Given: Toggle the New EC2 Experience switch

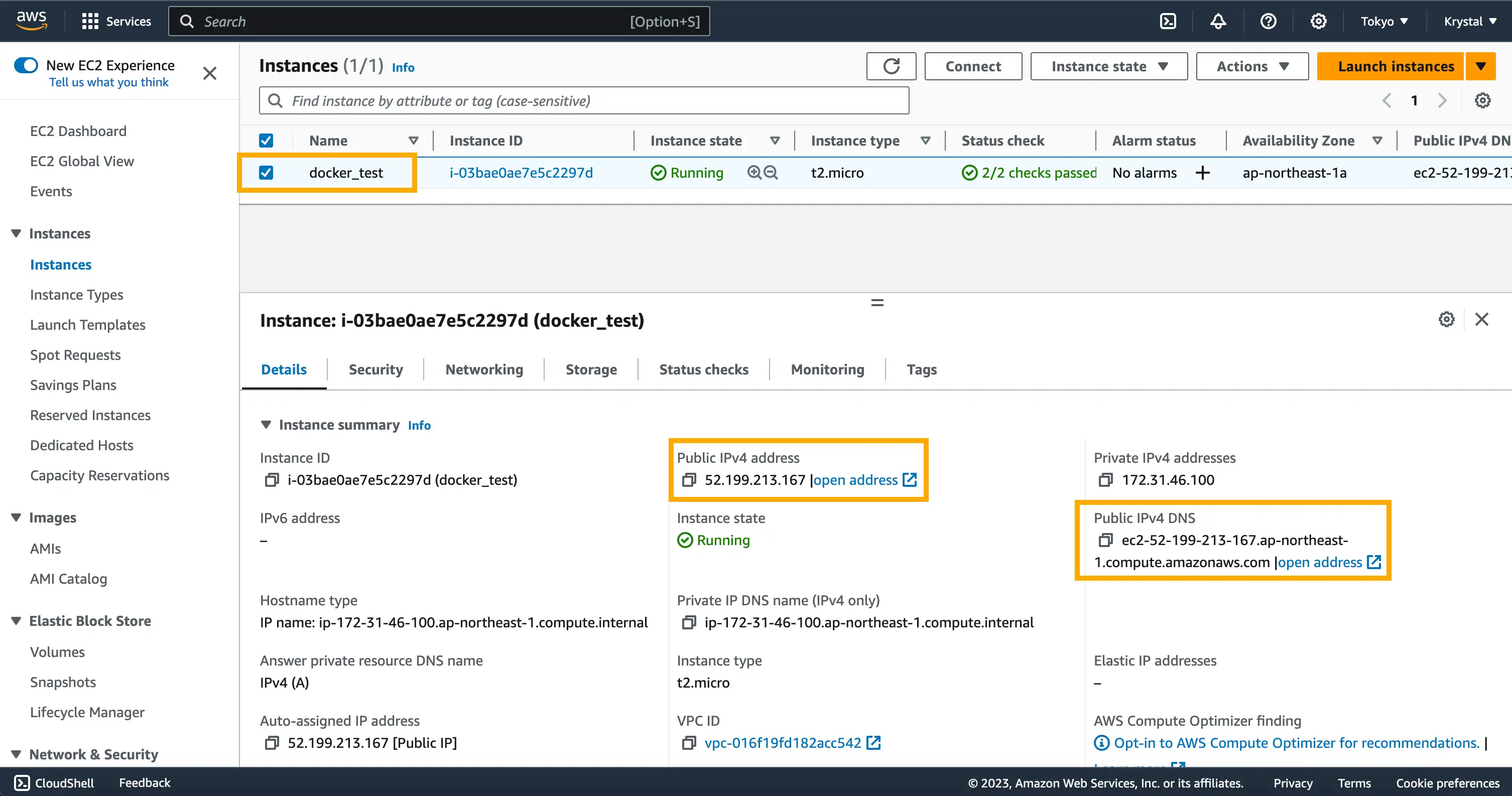Looking at the screenshot, I should tap(27, 65).
